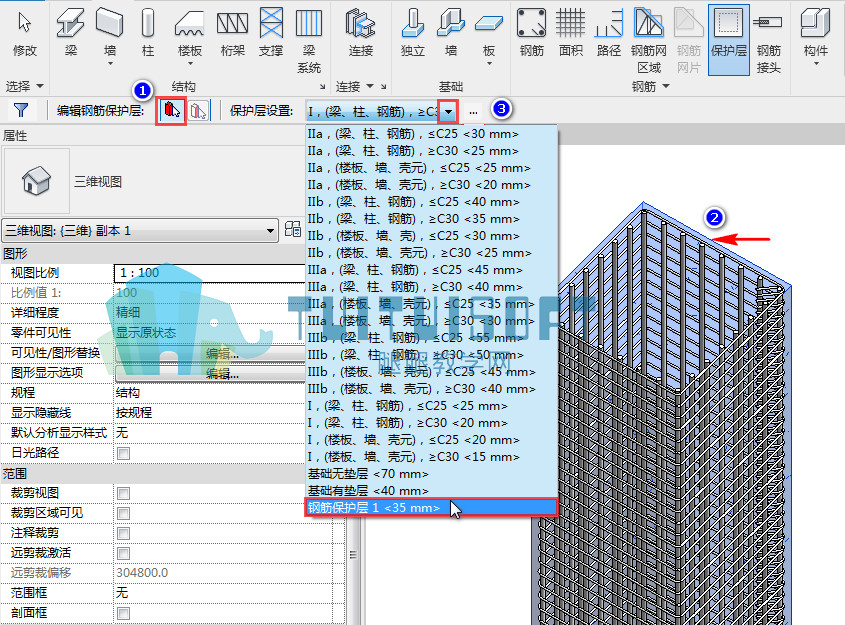Open the 保护层设置 dropdown arrow
Image resolution: width=845 pixels, height=625 pixels.
448,112
